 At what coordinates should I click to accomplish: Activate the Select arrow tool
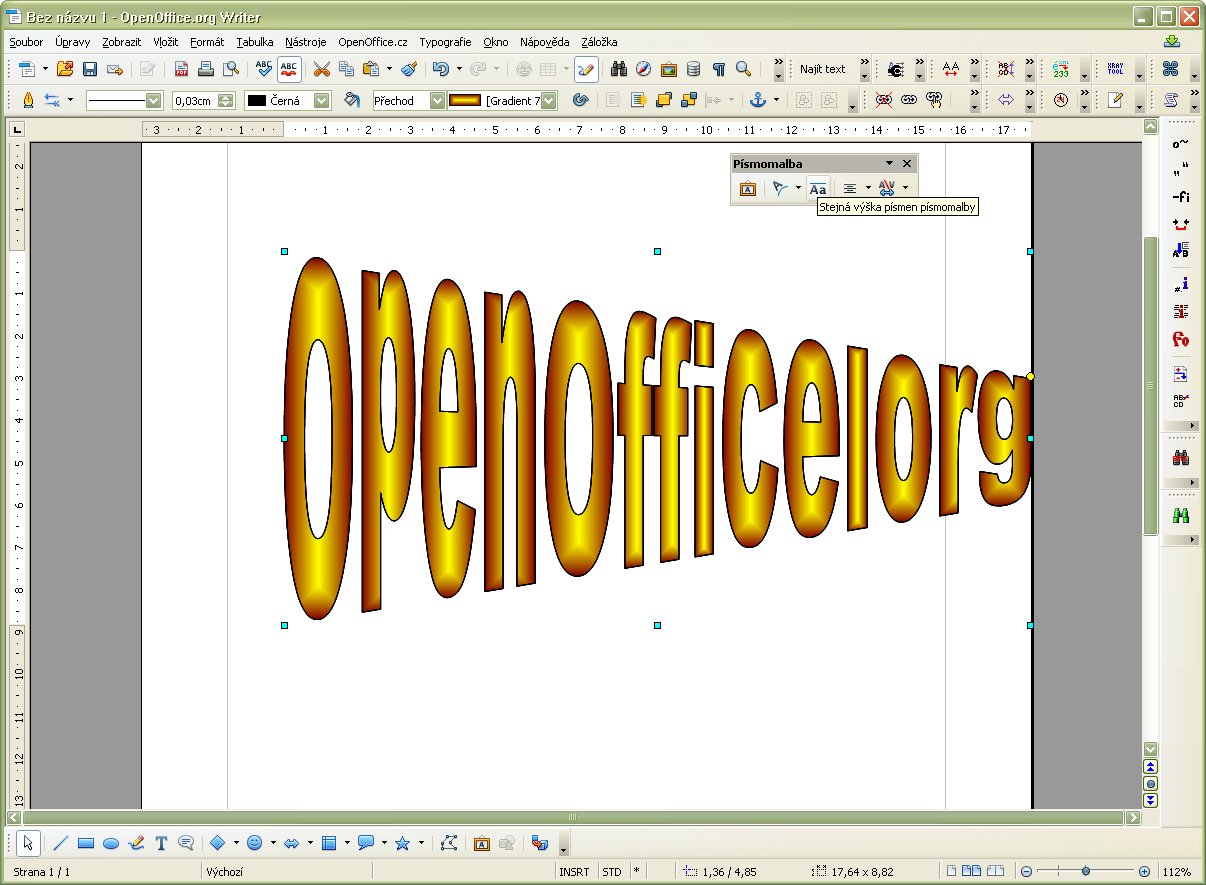(28, 843)
